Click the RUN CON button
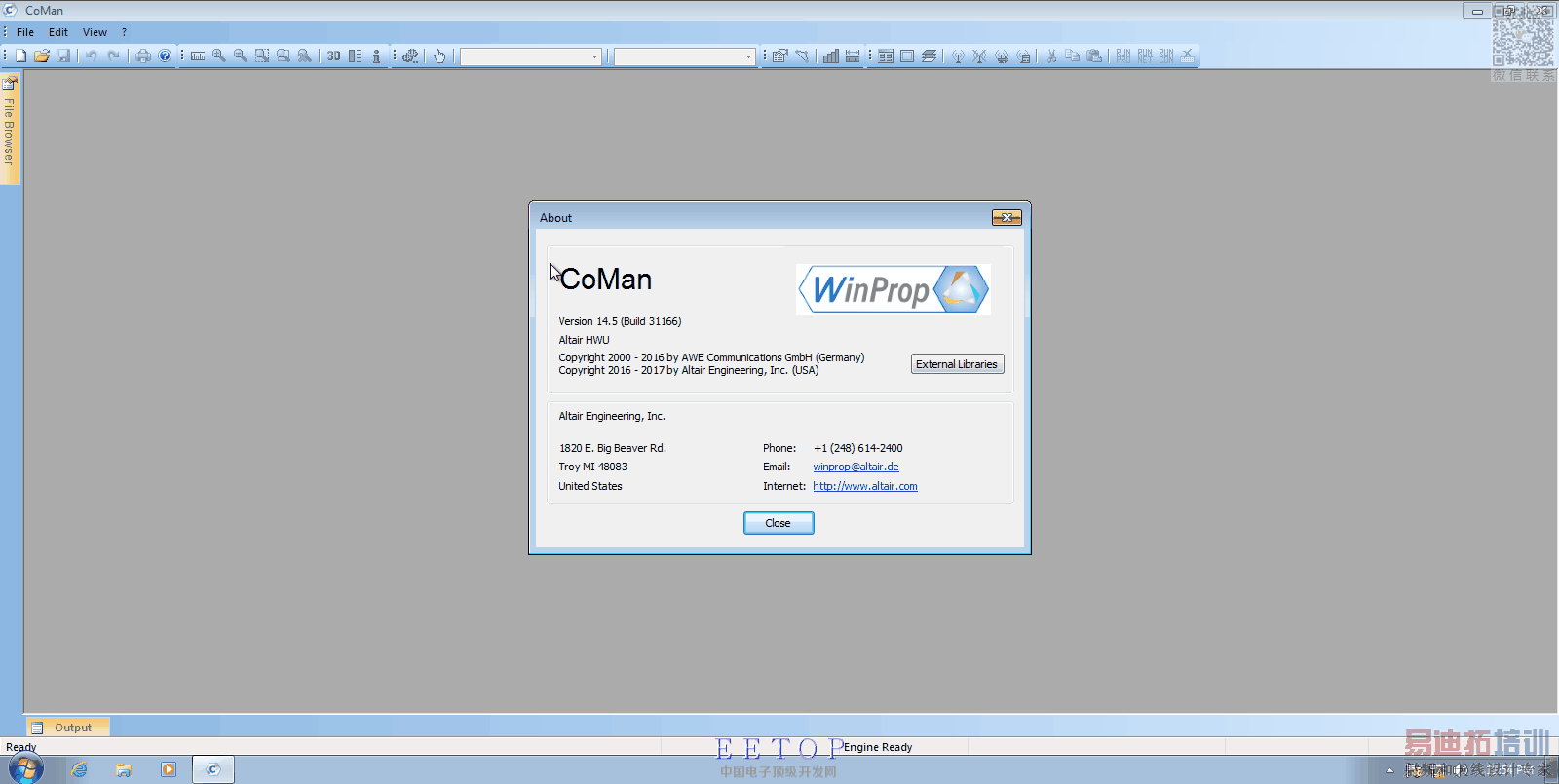Image resolution: width=1559 pixels, height=784 pixels. (1166, 56)
